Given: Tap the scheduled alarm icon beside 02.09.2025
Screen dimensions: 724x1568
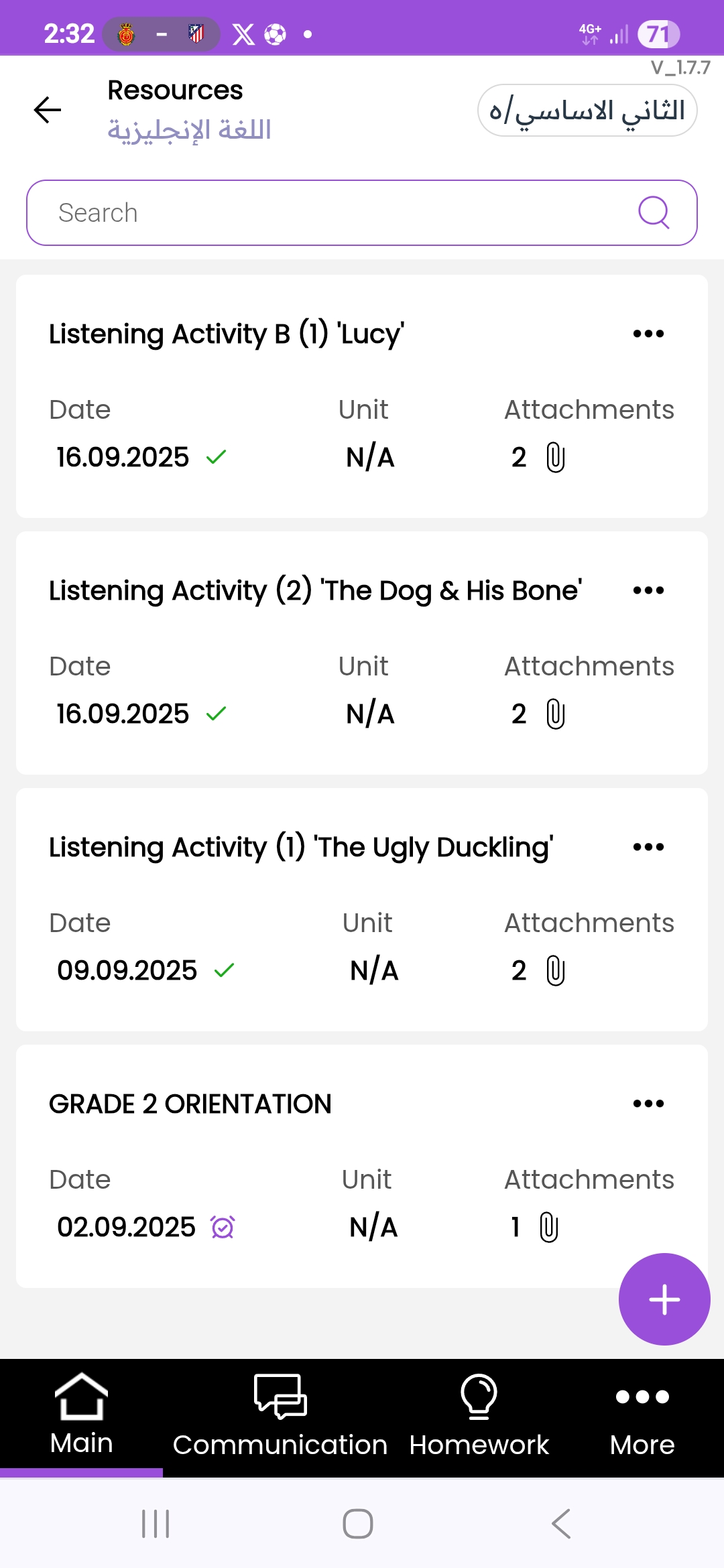Looking at the screenshot, I should tap(223, 1228).
